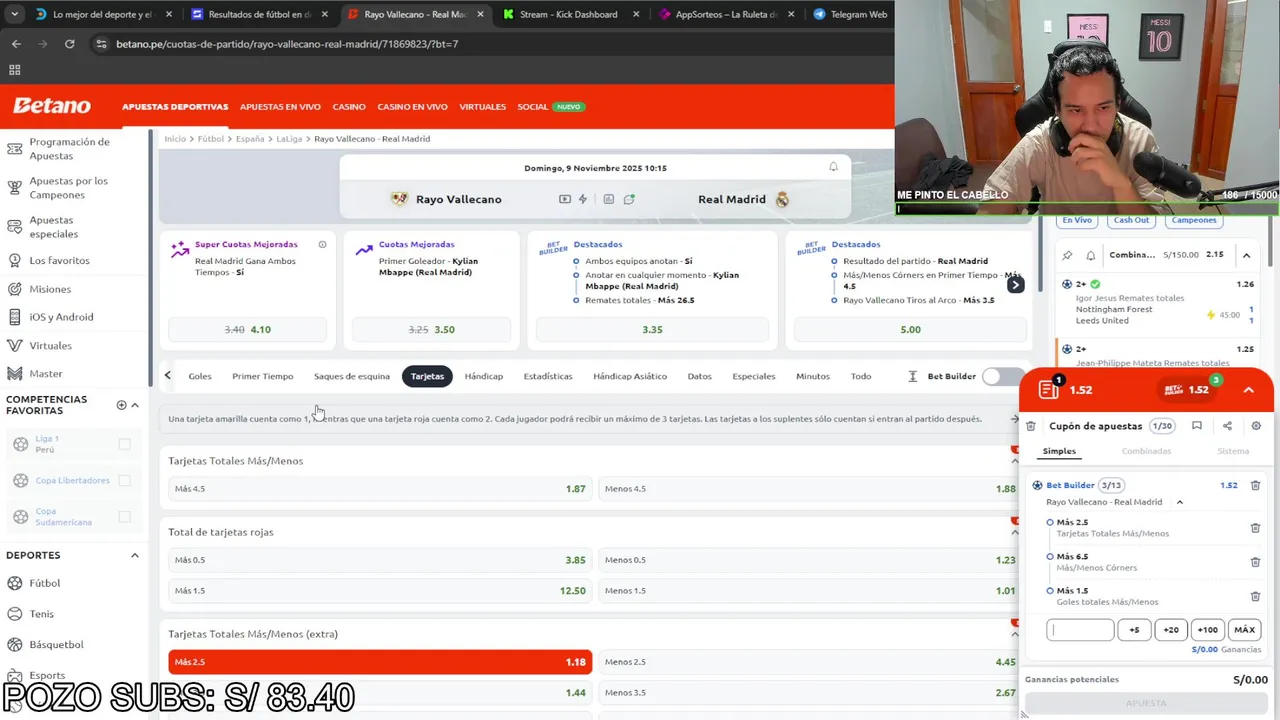Switch betslip to Combinadas tab
1280x720 pixels.
(x=1146, y=451)
